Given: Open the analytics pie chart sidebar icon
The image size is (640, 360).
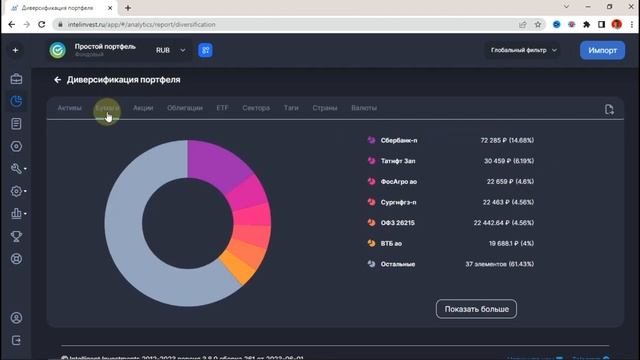Looking at the screenshot, I should coord(16,101).
